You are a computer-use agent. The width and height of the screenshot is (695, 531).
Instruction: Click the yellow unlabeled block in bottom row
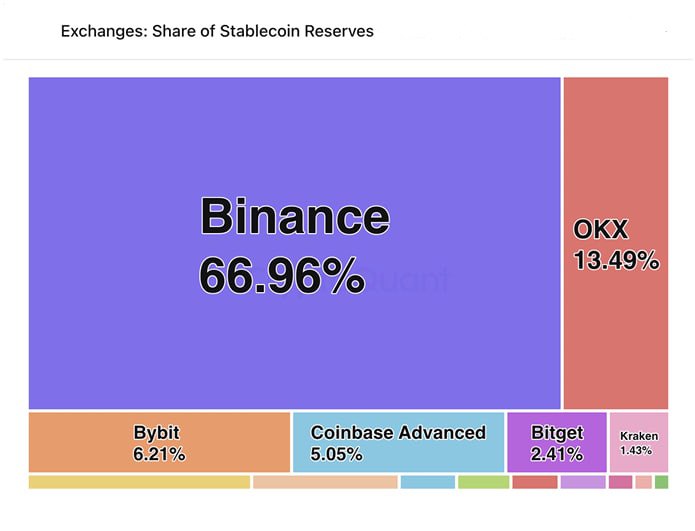coord(139,482)
